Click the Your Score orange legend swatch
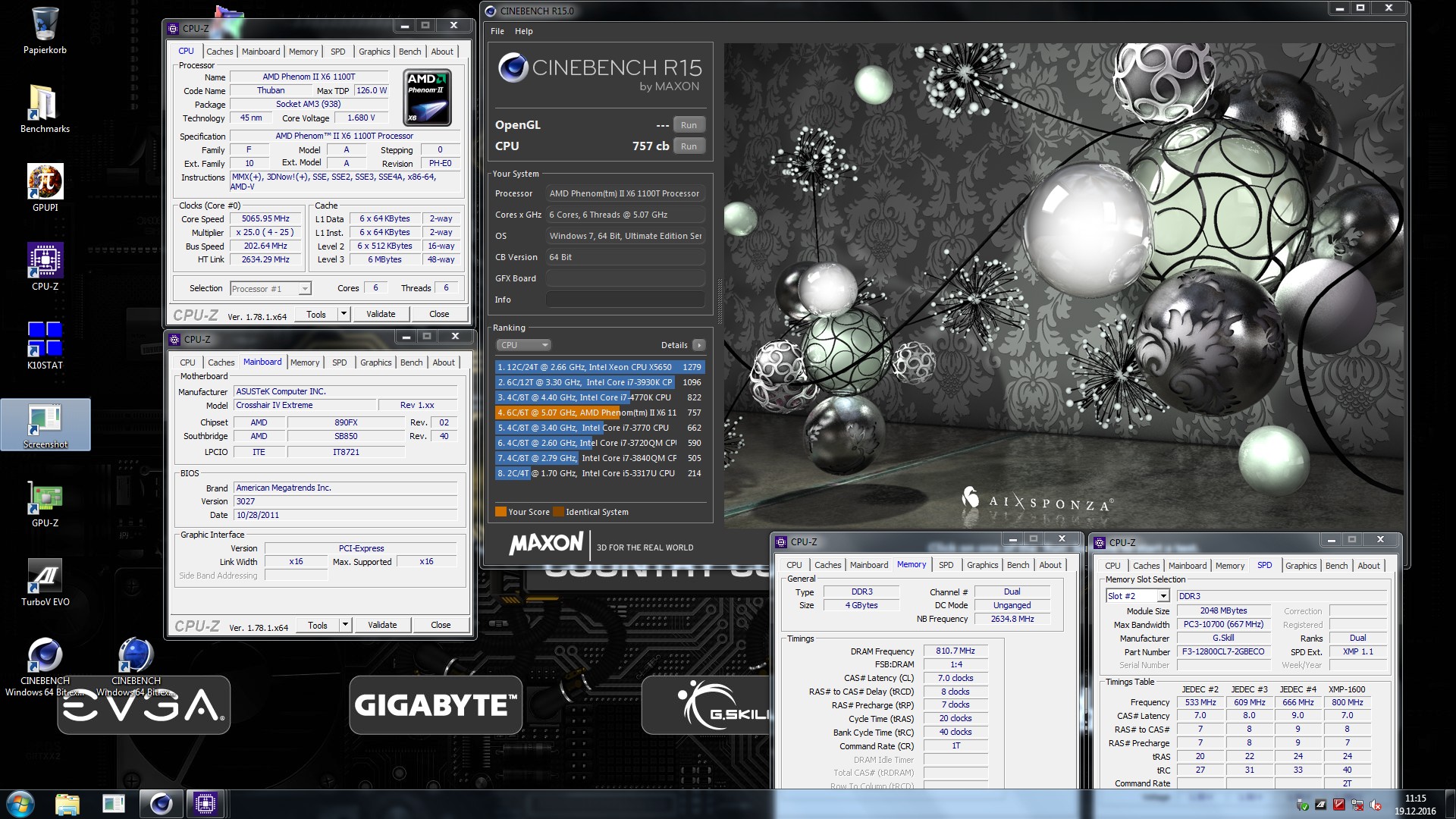This screenshot has height=819, width=1456. [500, 512]
